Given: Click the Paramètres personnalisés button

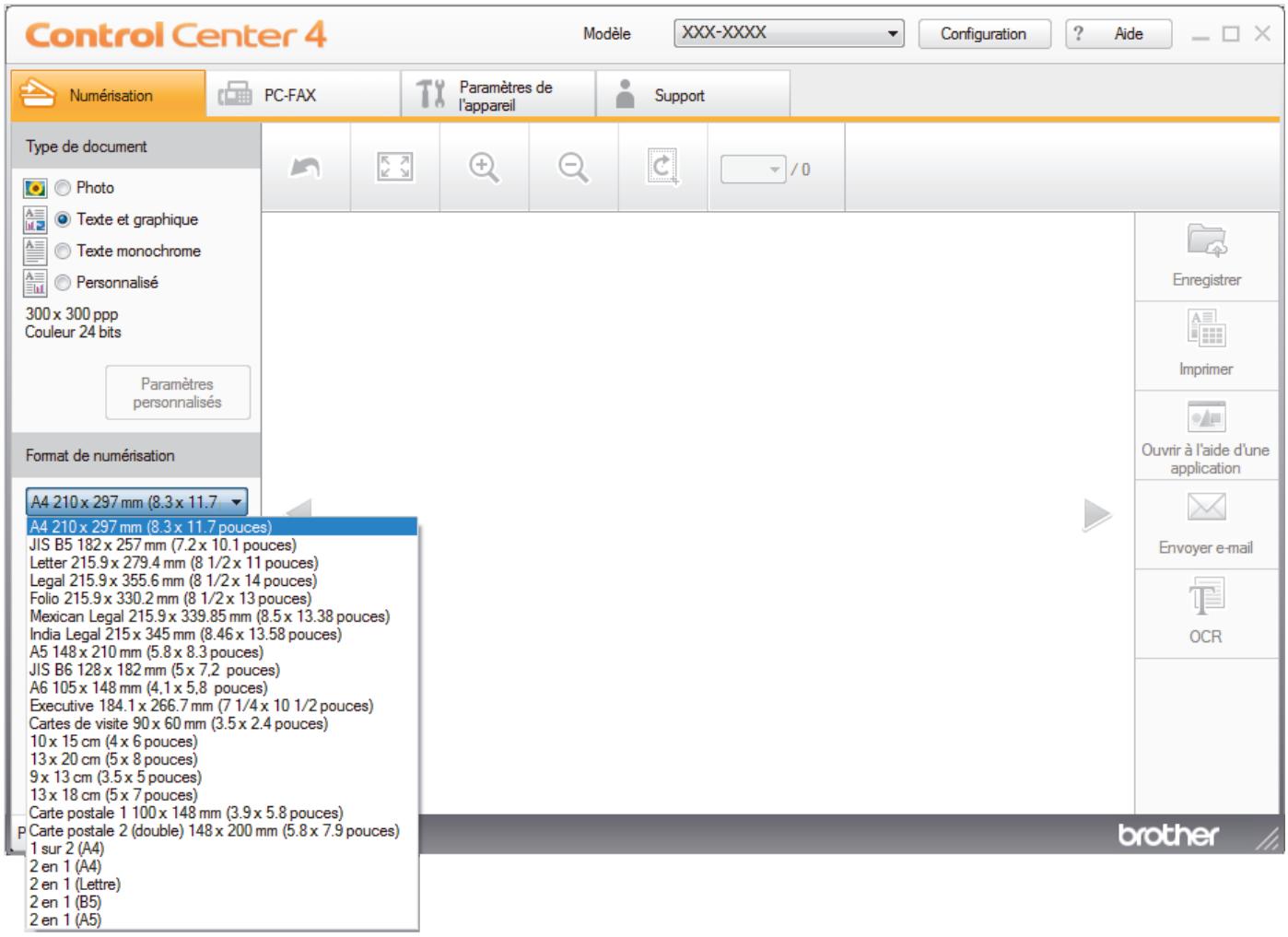Looking at the screenshot, I should (x=178, y=392).
